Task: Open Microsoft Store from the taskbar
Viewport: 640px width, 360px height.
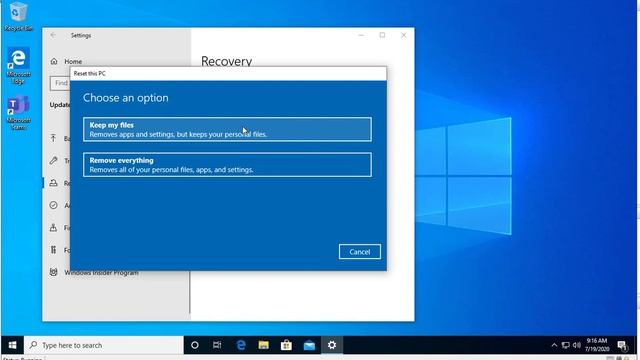Action: click(x=286, y=345)
